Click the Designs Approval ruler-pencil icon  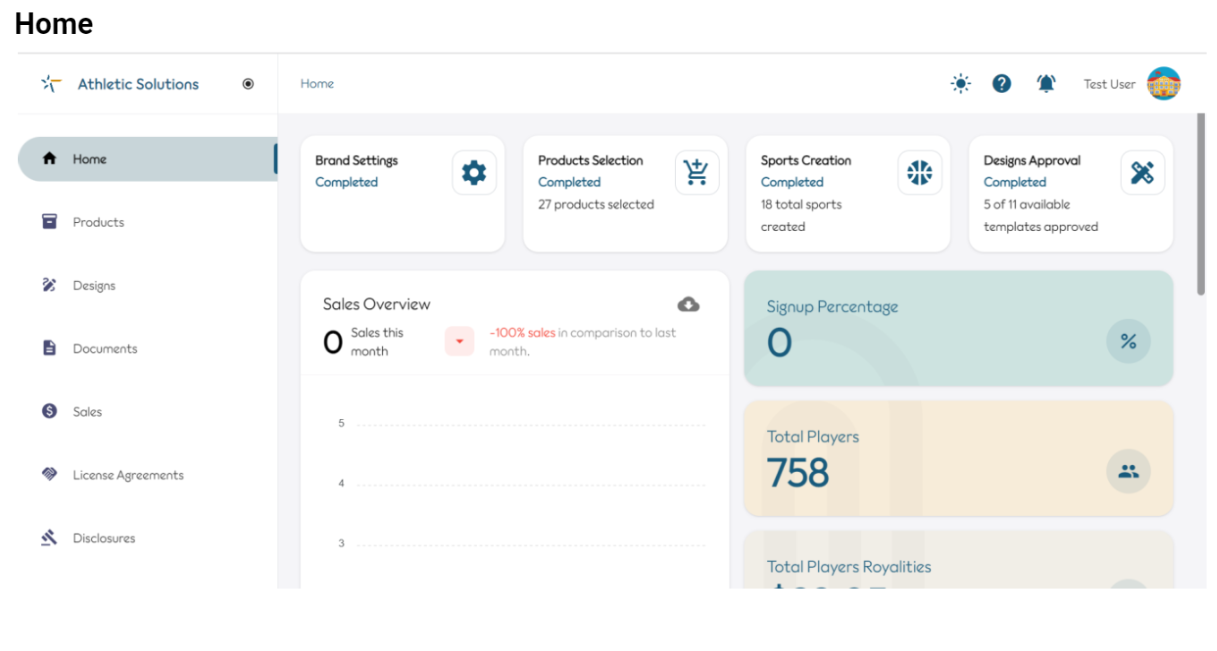click(x=1142, y=173)
